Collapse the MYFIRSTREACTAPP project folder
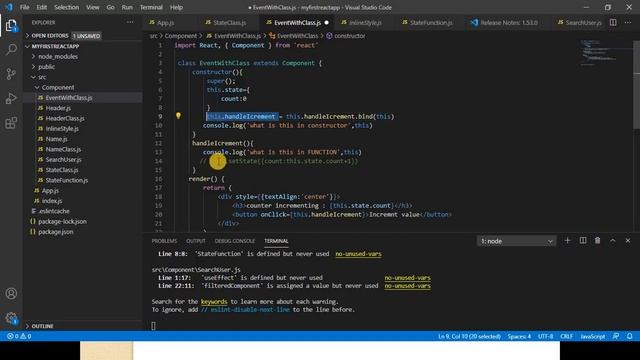This screenshot has height=360, width=640. [x=56, y=47]
